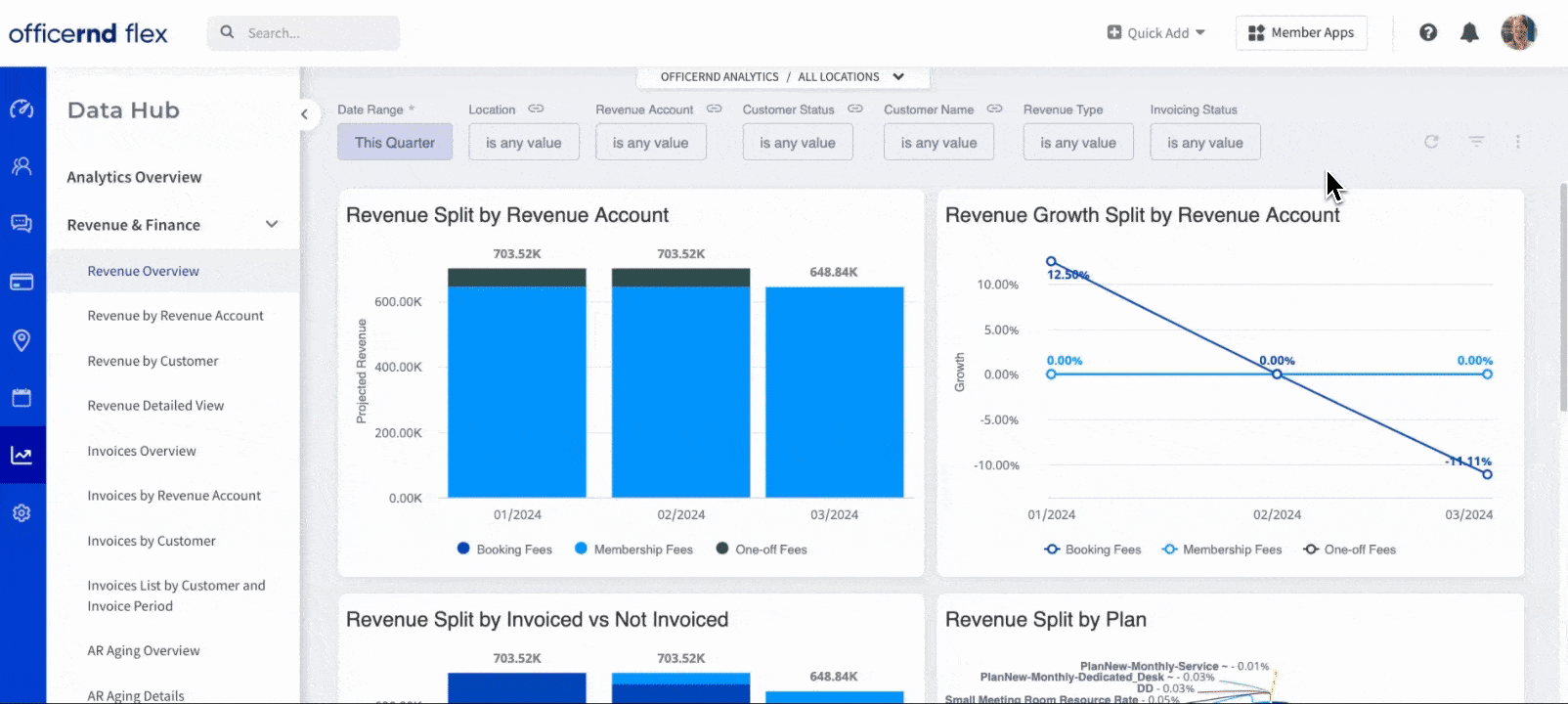Click the refresh dashboard icon
1568x704 pixels.
1431,142
